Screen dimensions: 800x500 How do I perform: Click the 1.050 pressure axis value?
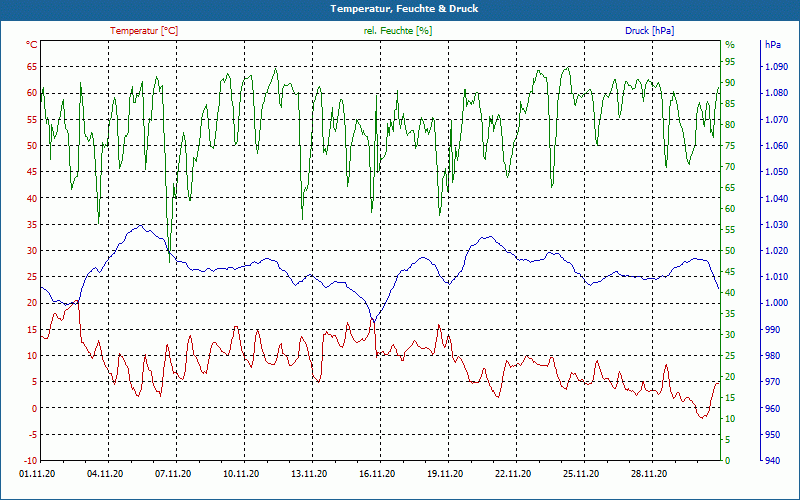tap(777, 171)
